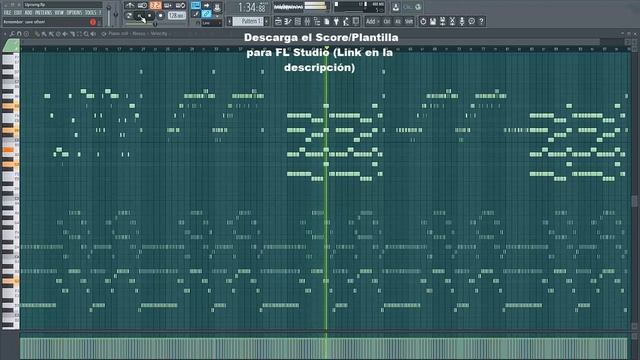Open the EDIT menu
640x360 pixels.
[x=18, y=13]
